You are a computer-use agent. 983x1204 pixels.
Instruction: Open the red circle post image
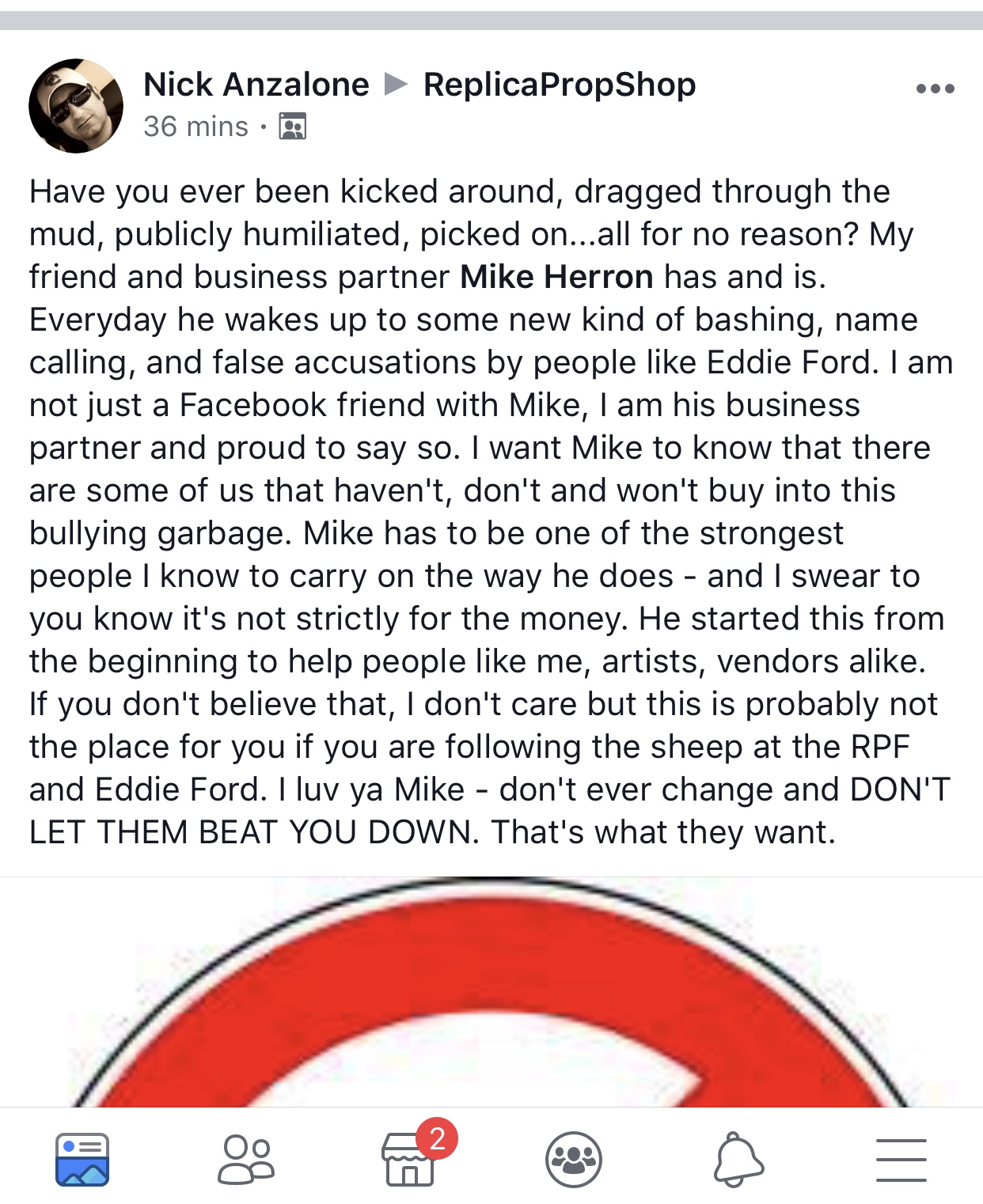point(491,992)
